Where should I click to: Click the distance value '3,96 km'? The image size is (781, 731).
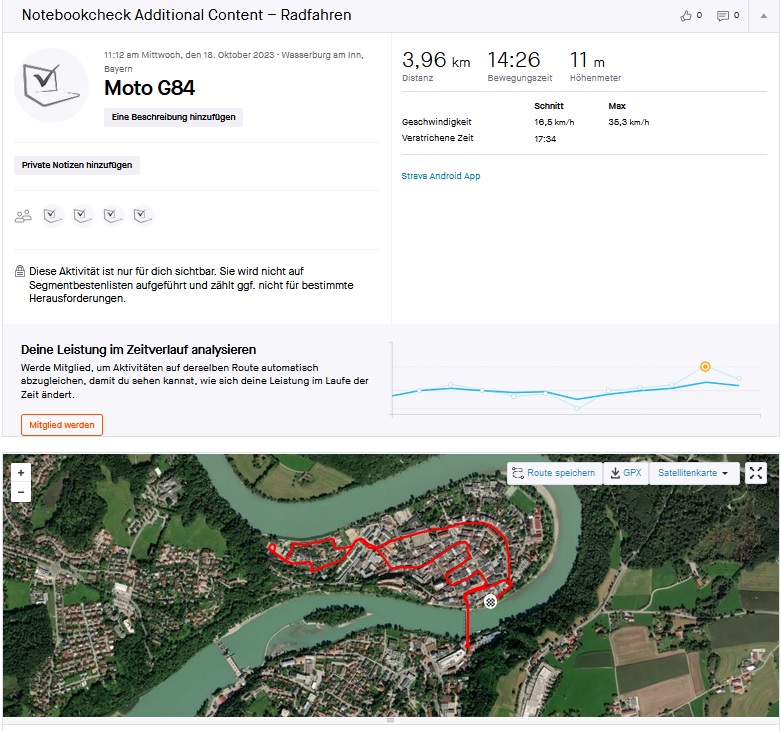tap(436, 60)
